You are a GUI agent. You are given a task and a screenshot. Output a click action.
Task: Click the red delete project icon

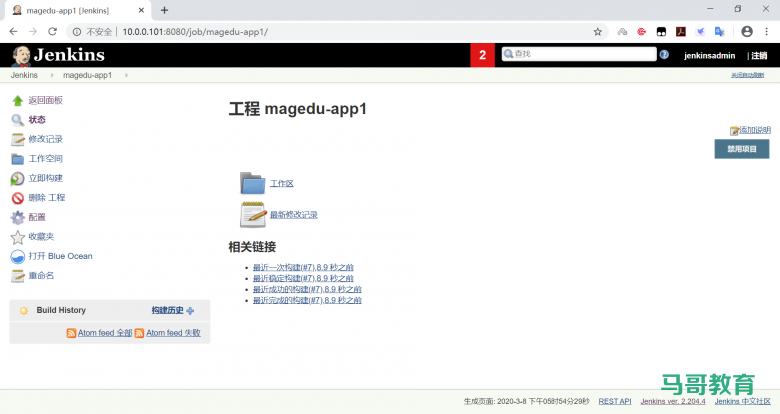point(17,198)
